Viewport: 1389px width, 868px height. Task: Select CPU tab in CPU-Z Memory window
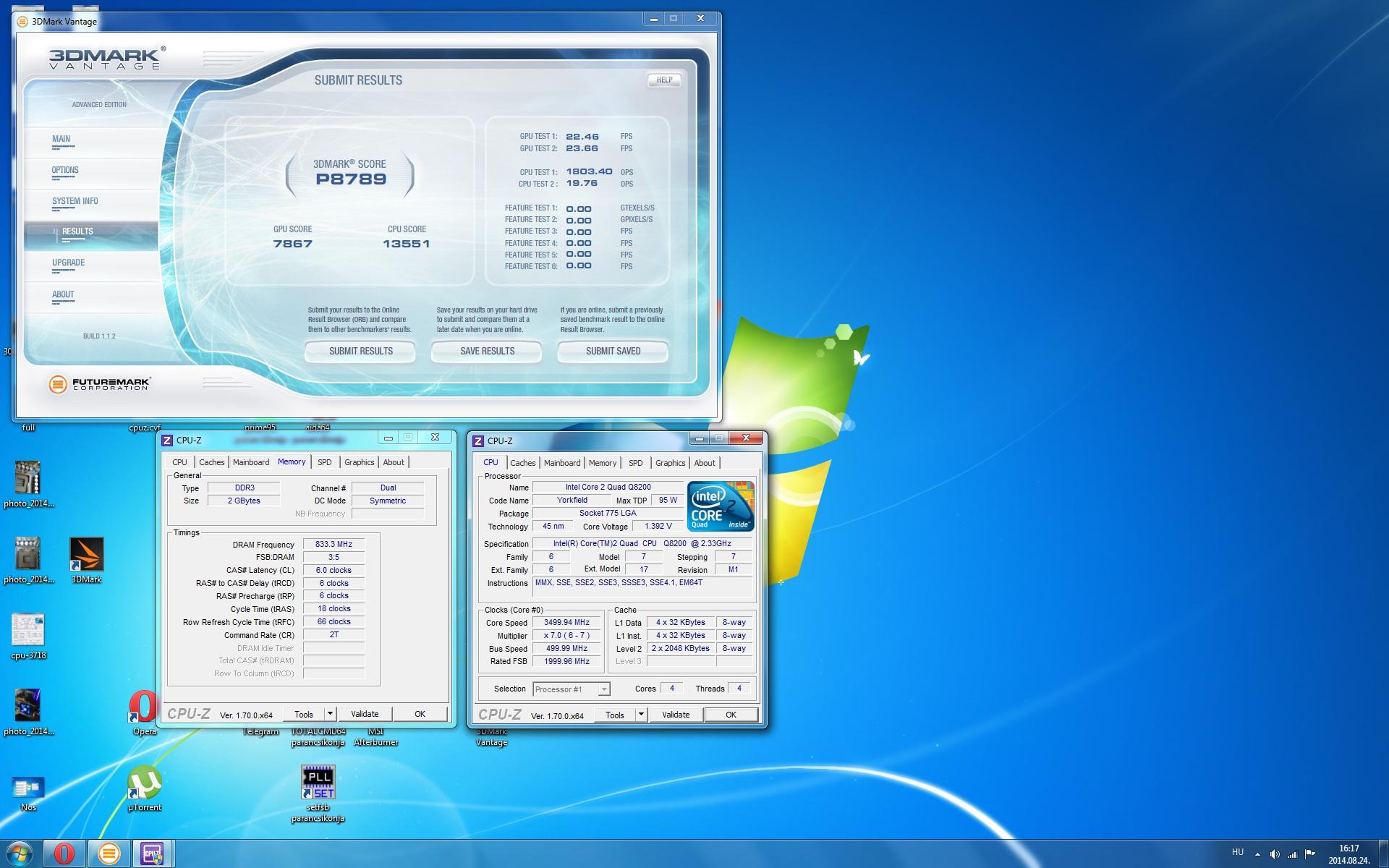coord(179,462)
